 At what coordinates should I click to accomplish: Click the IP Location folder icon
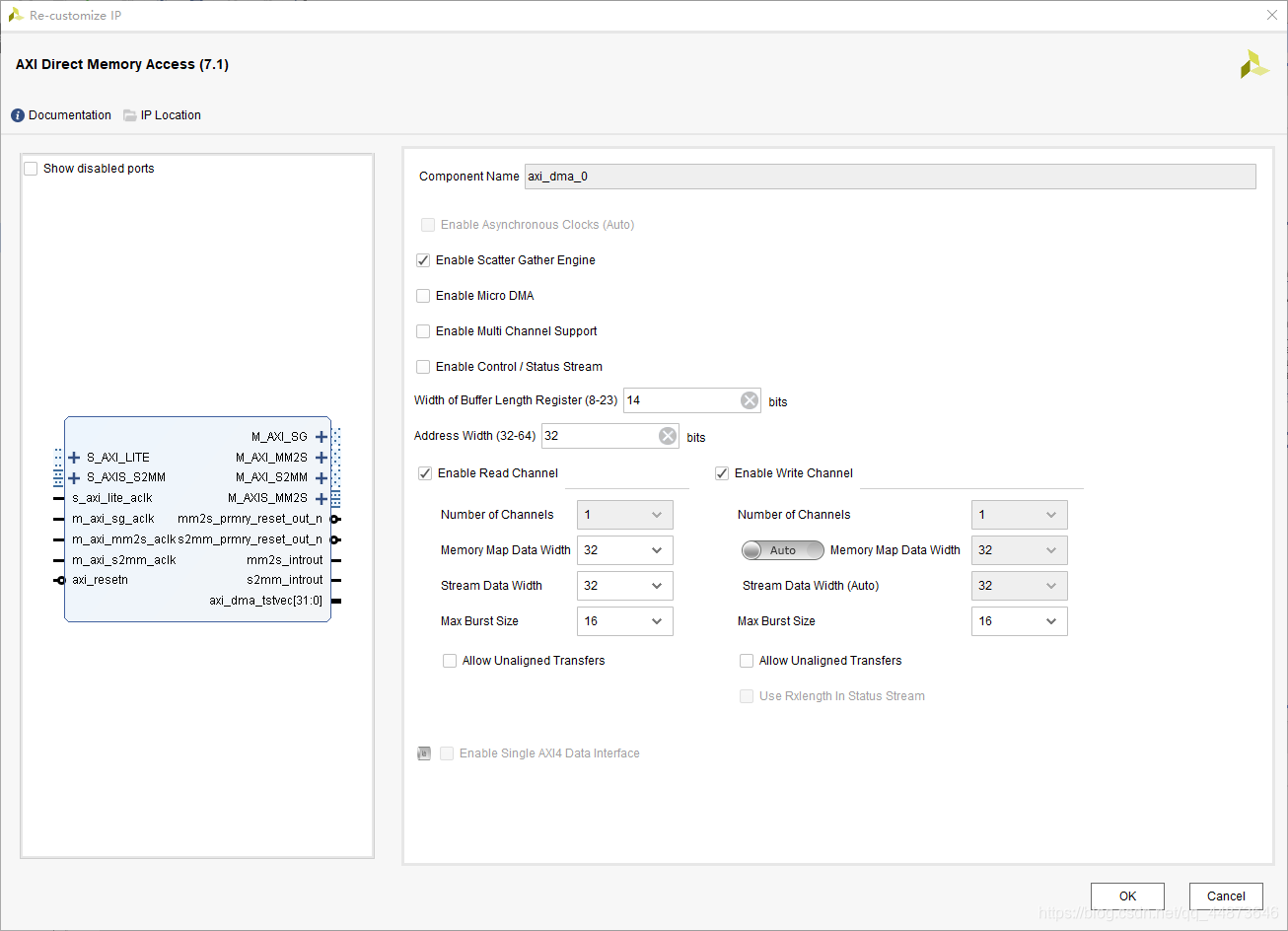click(x=130, y=115)
